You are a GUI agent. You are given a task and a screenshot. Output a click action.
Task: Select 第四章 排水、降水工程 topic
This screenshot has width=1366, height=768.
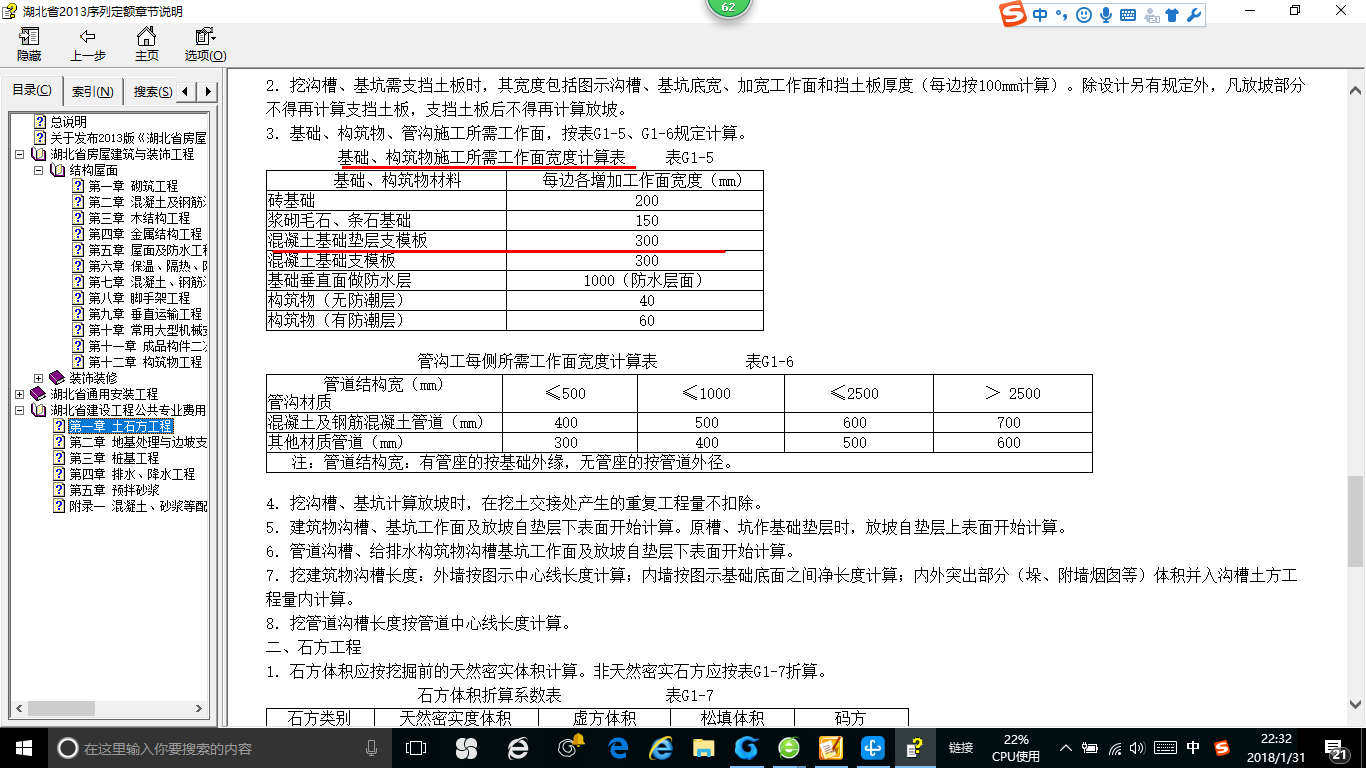(x=131, y=474)
